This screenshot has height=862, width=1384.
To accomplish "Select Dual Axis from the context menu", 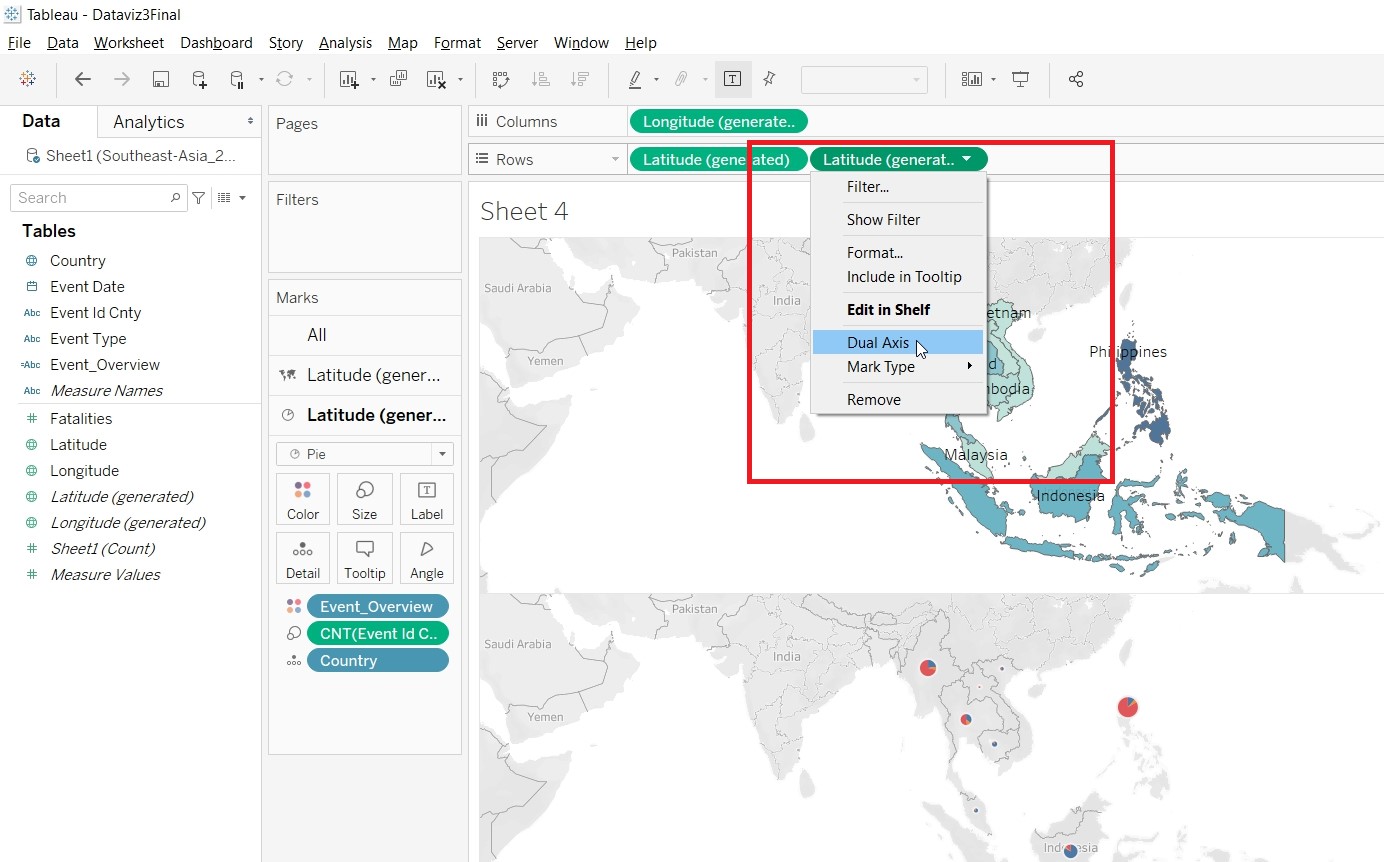I will (878, 343).
